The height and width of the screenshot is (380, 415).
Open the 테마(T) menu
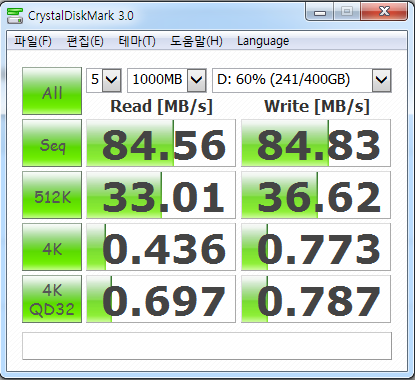[x=137, y=41]
